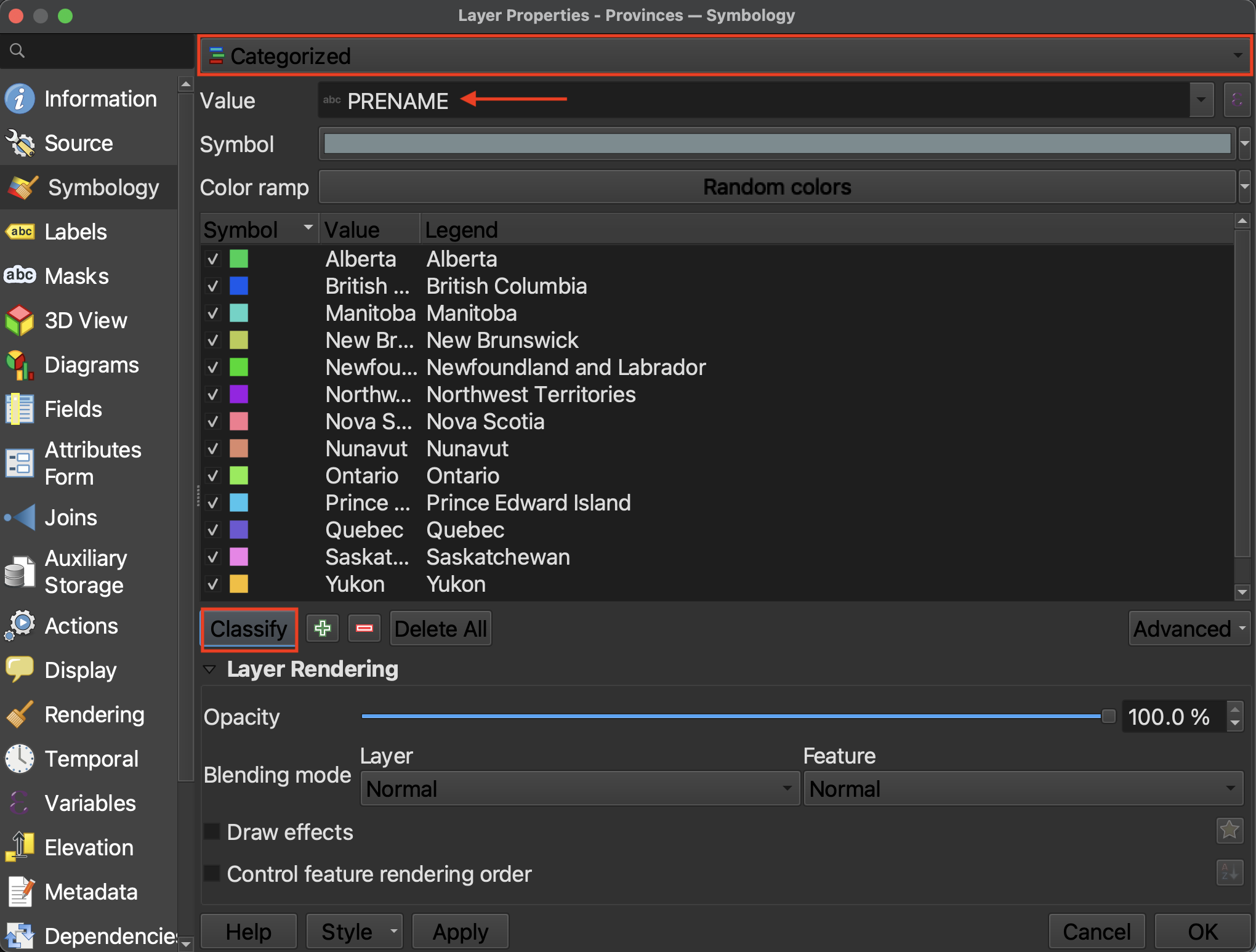The height and width of the screenshot is (952, 1256).
Task: Click the Quebec purple color swatch
Action: pyautogui.click(x=239, y=530)
